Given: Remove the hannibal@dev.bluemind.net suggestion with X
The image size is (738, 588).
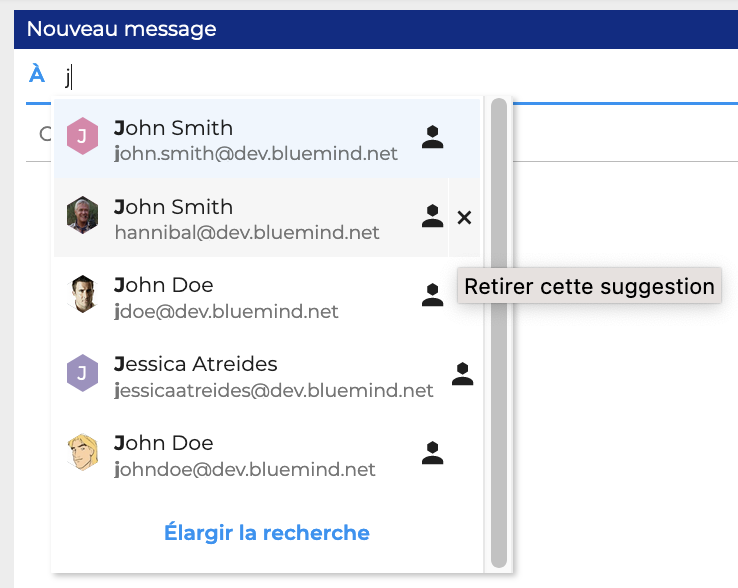Looking at the screenshot, I should (x=464, y=217).
